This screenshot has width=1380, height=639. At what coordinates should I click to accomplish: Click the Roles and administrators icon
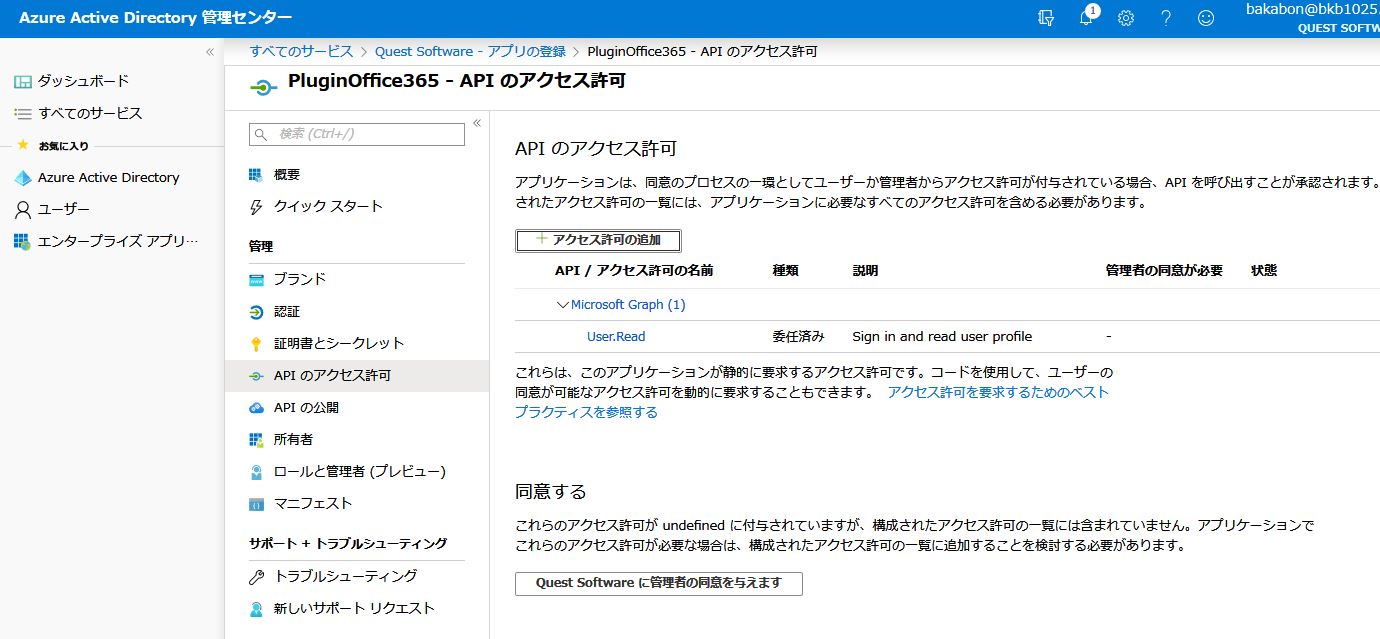(256, 471)
